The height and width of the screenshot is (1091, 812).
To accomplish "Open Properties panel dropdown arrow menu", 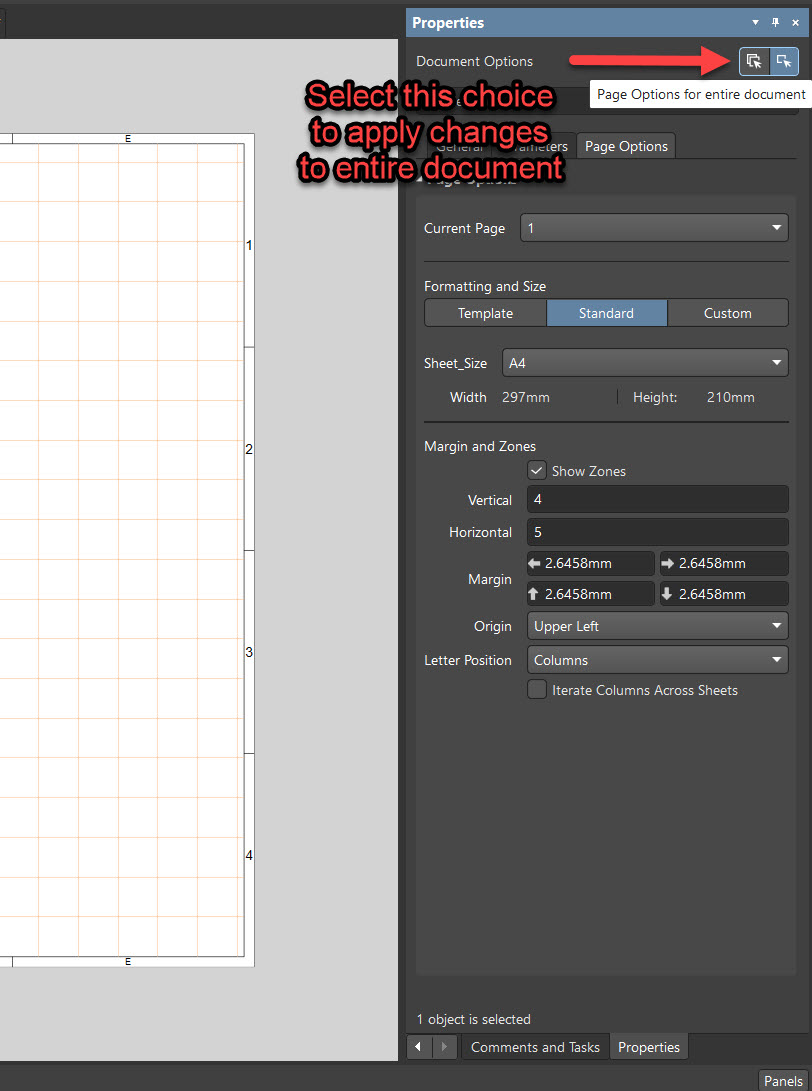I will [x=756, y=22].
